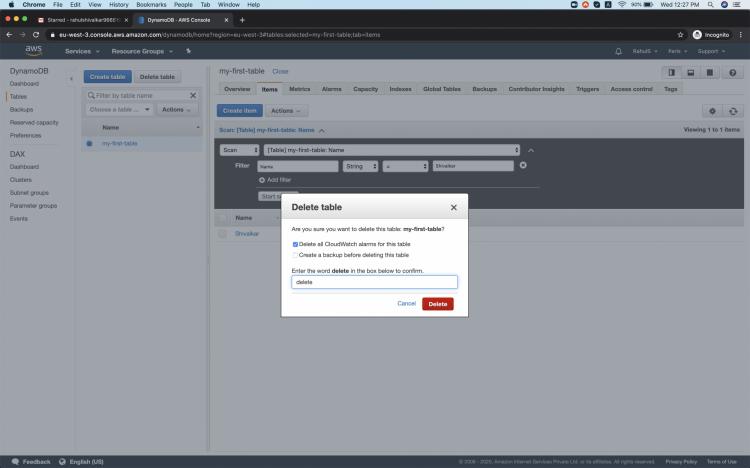Click the delete confirmation text field
This screenshot has width=750, height=468.
374,282
